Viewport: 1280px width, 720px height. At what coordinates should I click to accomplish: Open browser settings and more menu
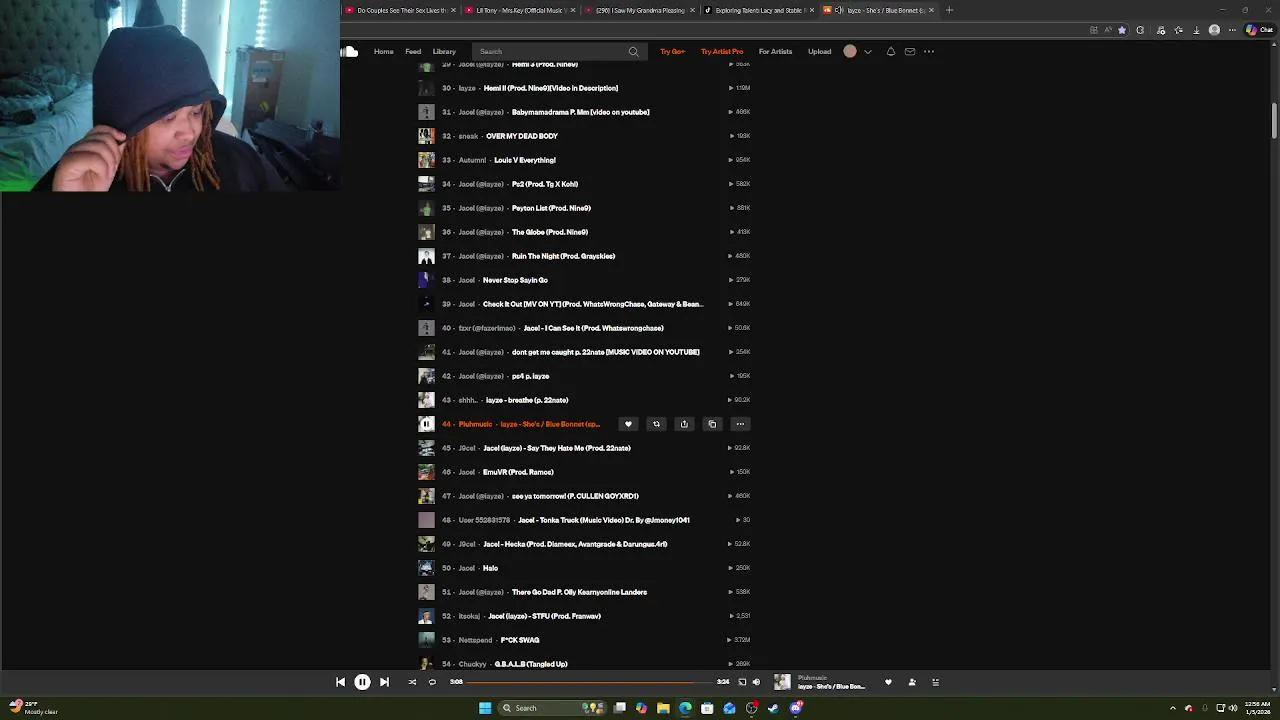(x=1233, y=30)
